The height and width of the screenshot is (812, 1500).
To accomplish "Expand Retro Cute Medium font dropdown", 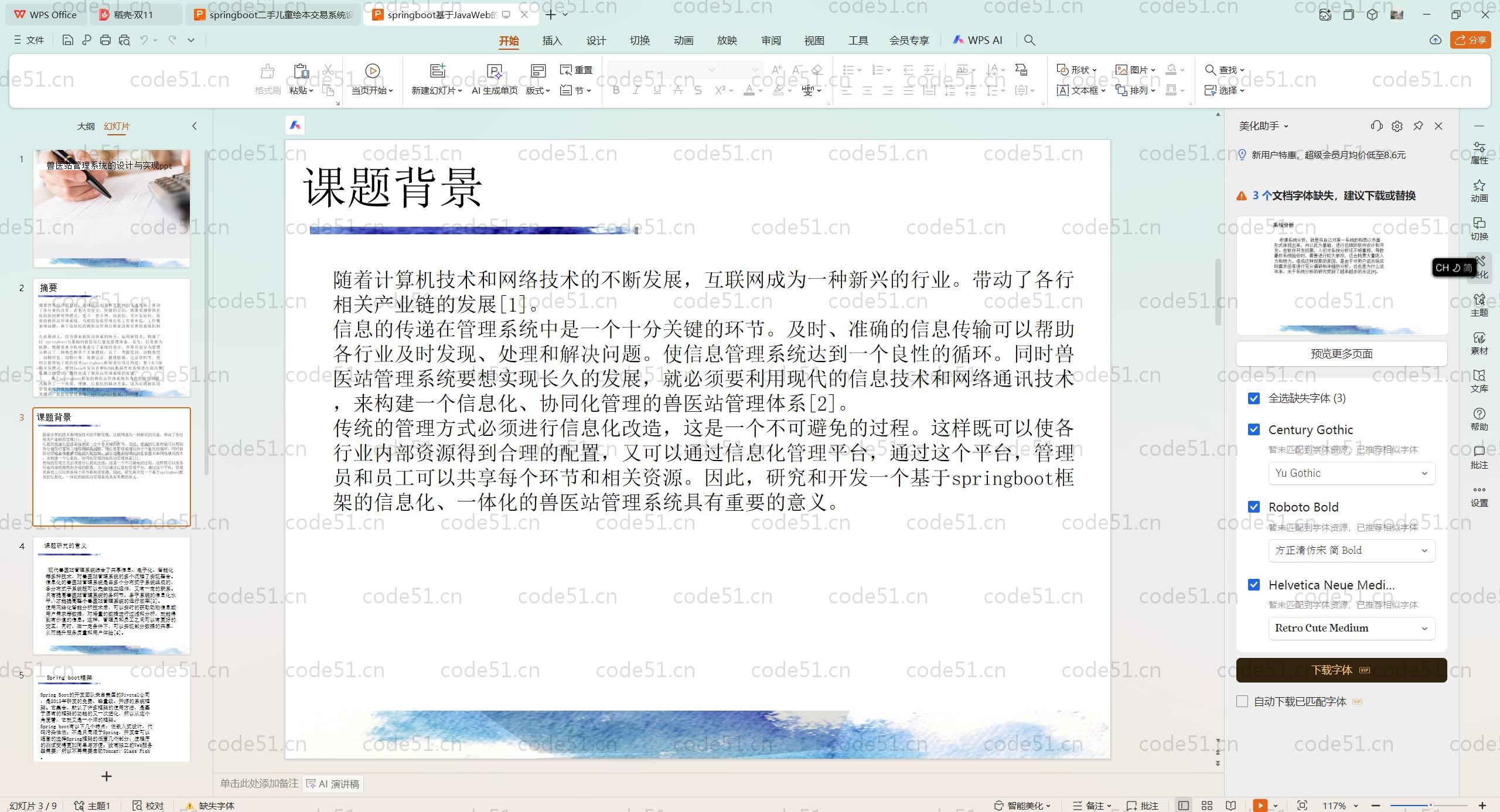I will [1351, 628].
